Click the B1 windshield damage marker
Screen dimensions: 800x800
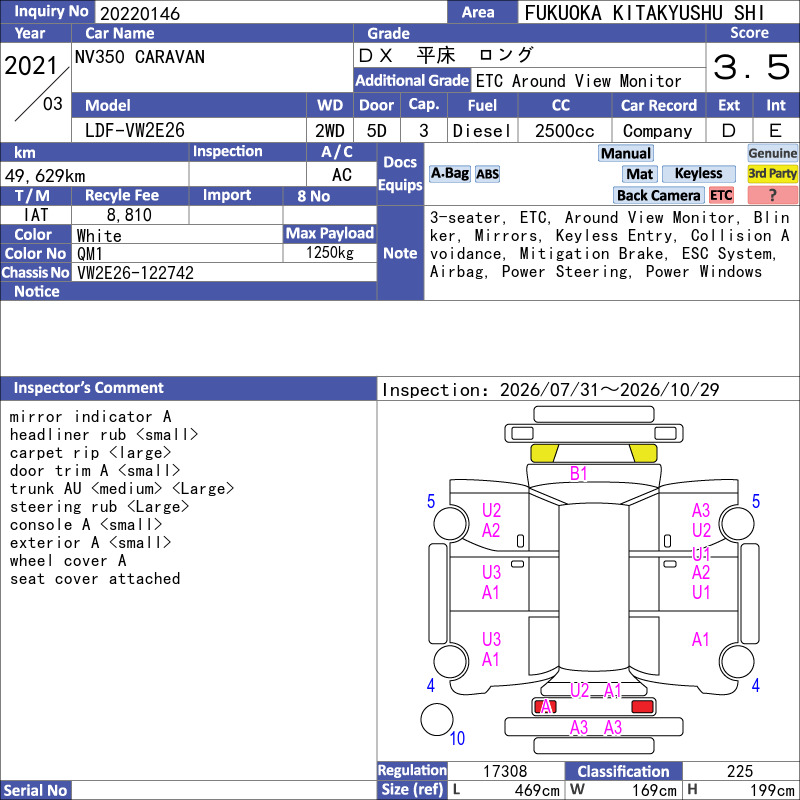point(579,474)
